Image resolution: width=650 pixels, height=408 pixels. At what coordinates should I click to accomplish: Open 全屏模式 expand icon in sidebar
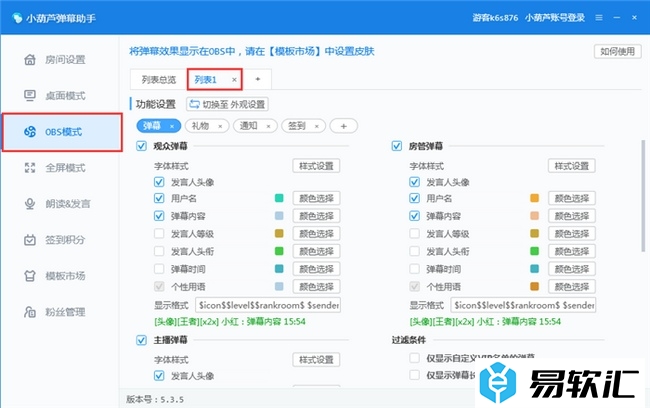(x=29, y=168)
